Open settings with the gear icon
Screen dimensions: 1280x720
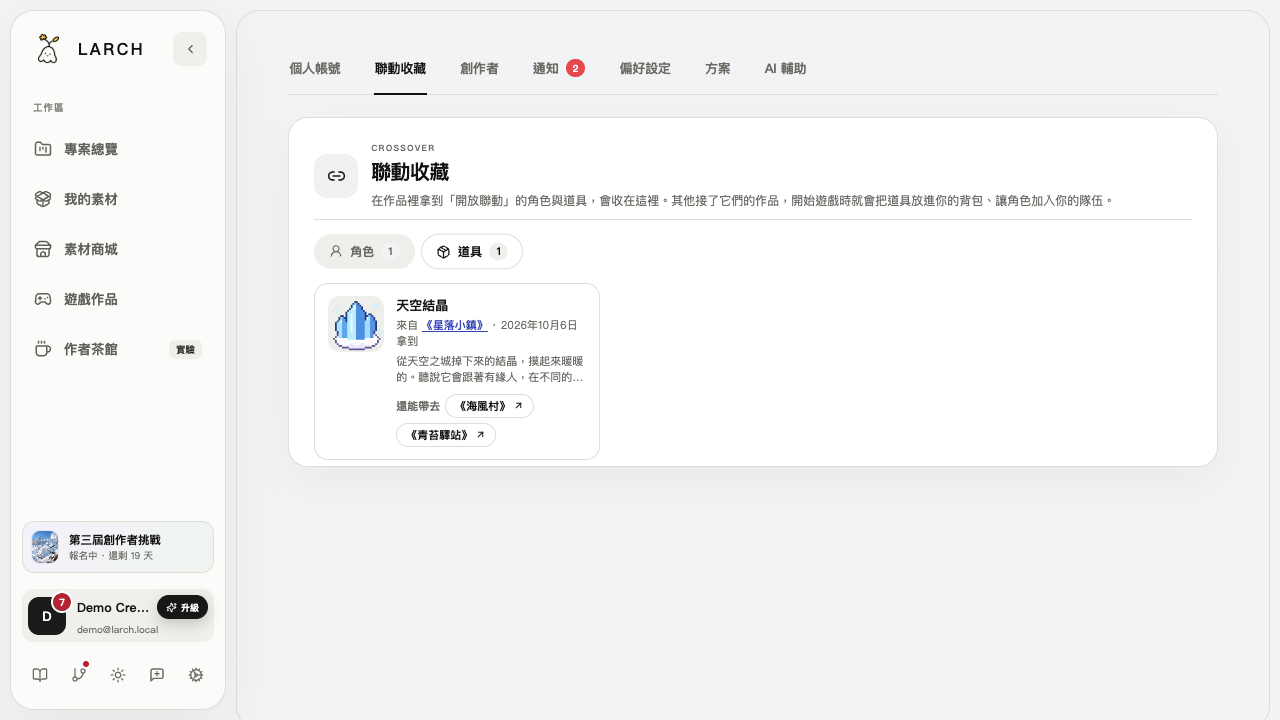click(x=196, y=675)
